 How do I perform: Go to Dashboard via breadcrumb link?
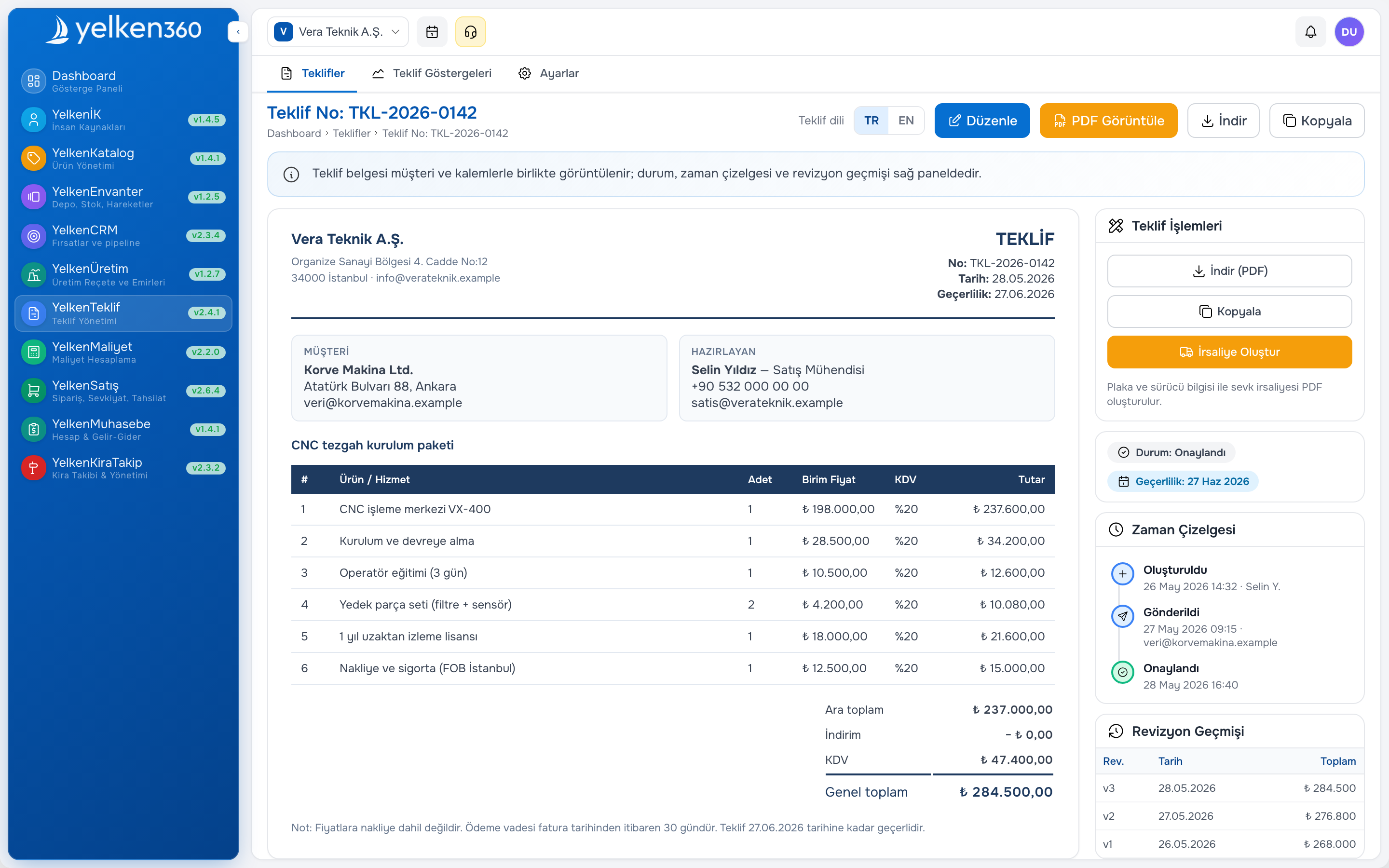click(x=294, y=133)
